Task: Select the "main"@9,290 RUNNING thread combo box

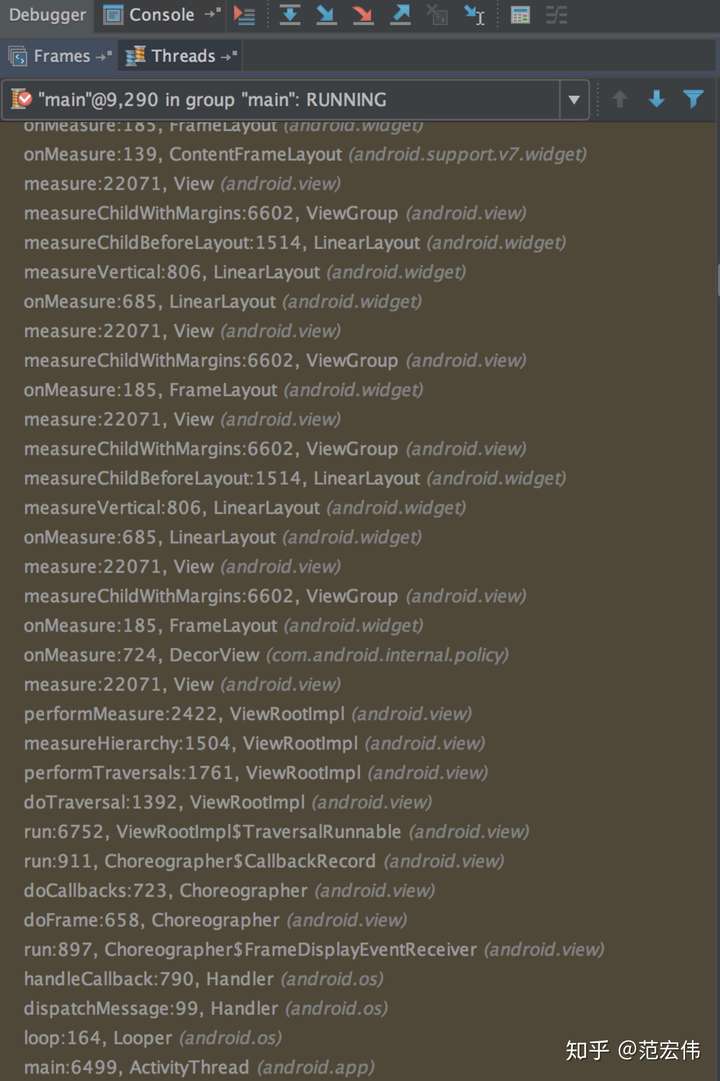Action: [x=280, y=100]
